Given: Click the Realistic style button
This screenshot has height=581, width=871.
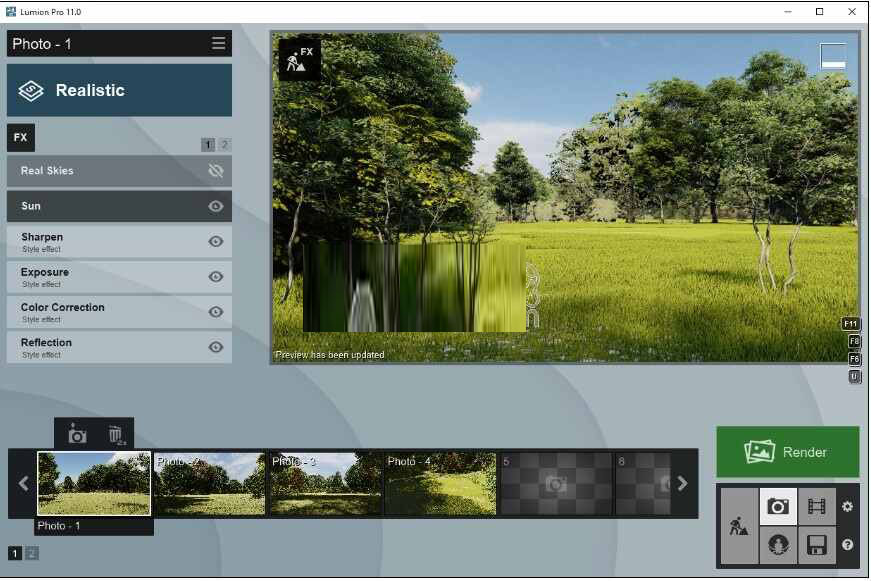Looking at the screenshot, I should click(x=119, y=91).
